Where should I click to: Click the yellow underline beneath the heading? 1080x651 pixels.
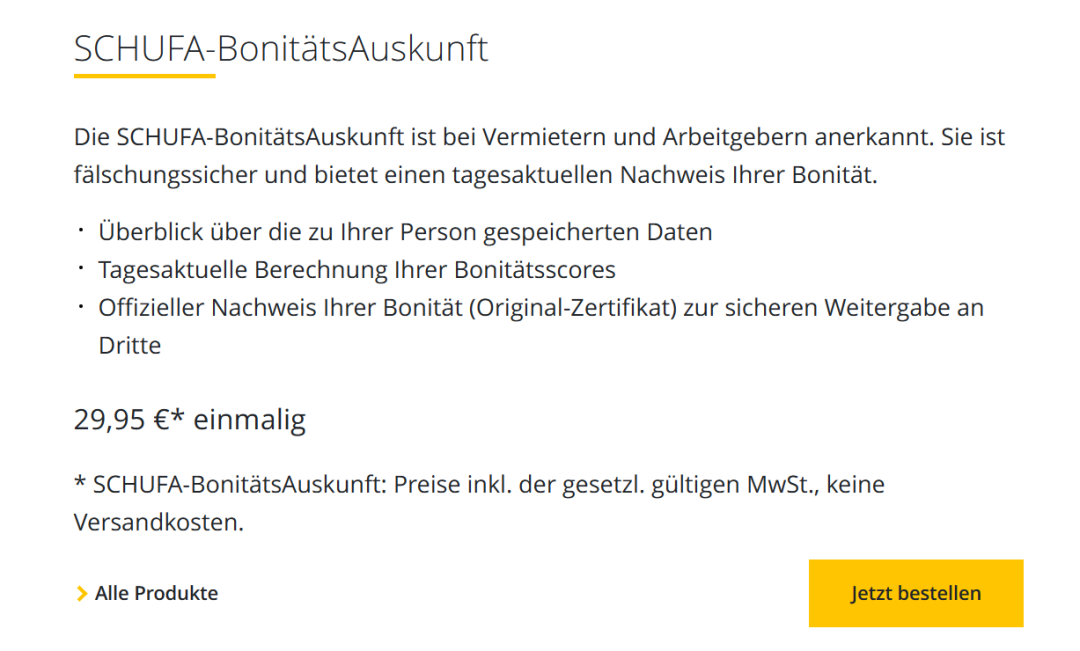[x=144, y=76]
